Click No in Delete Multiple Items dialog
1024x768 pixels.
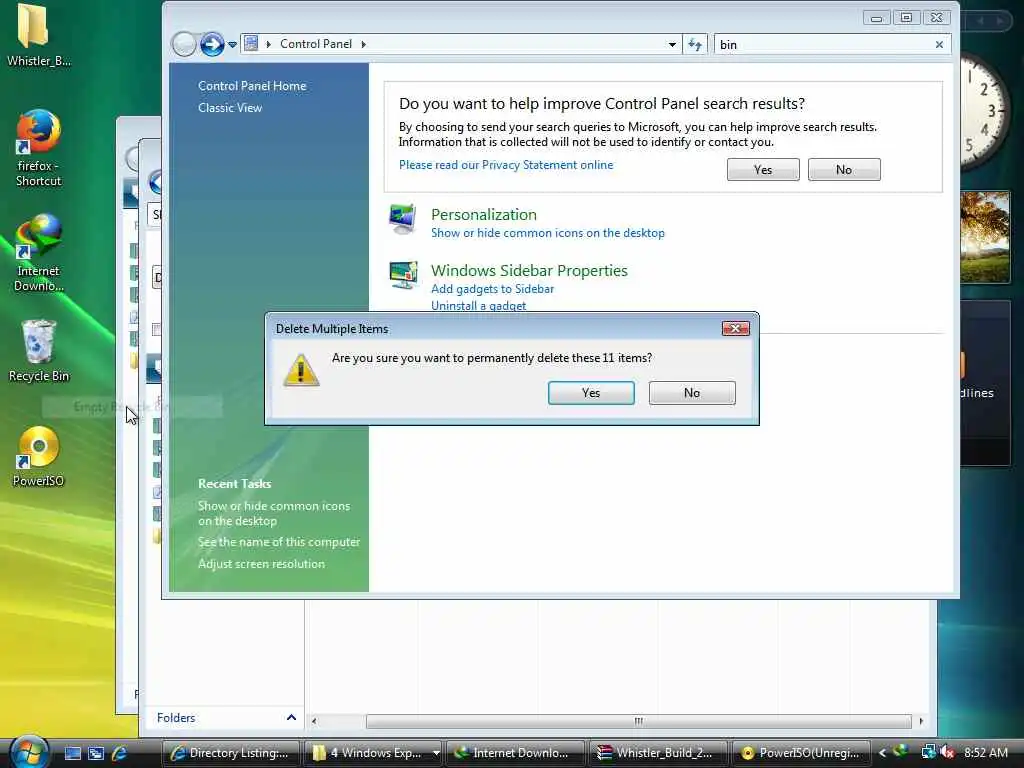[692, 392]
